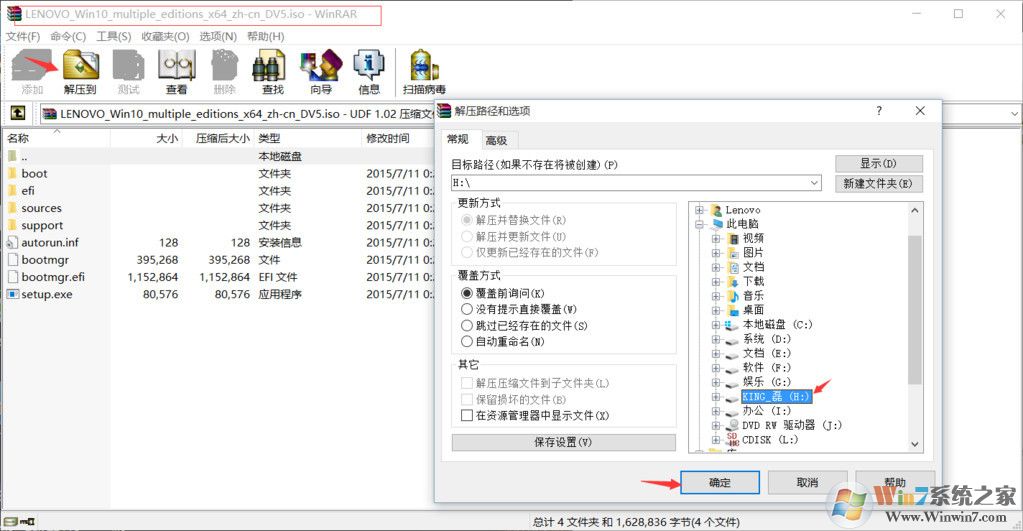This screenshot has height=531, width=1023.
Task: Enable 在资源管理器中显示文件(X) checkbox
Action: [467, 416]
